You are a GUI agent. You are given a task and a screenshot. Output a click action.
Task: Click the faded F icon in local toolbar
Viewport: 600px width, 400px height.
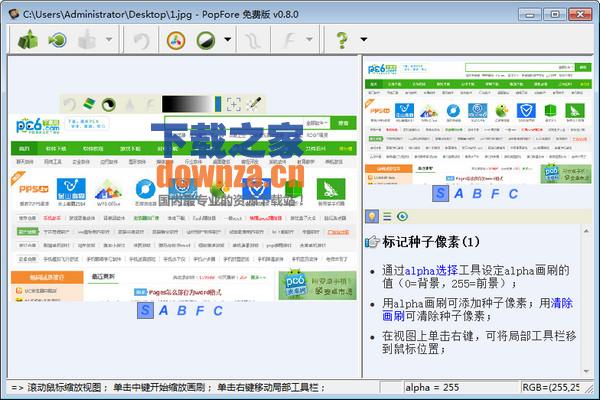(150, 104)
